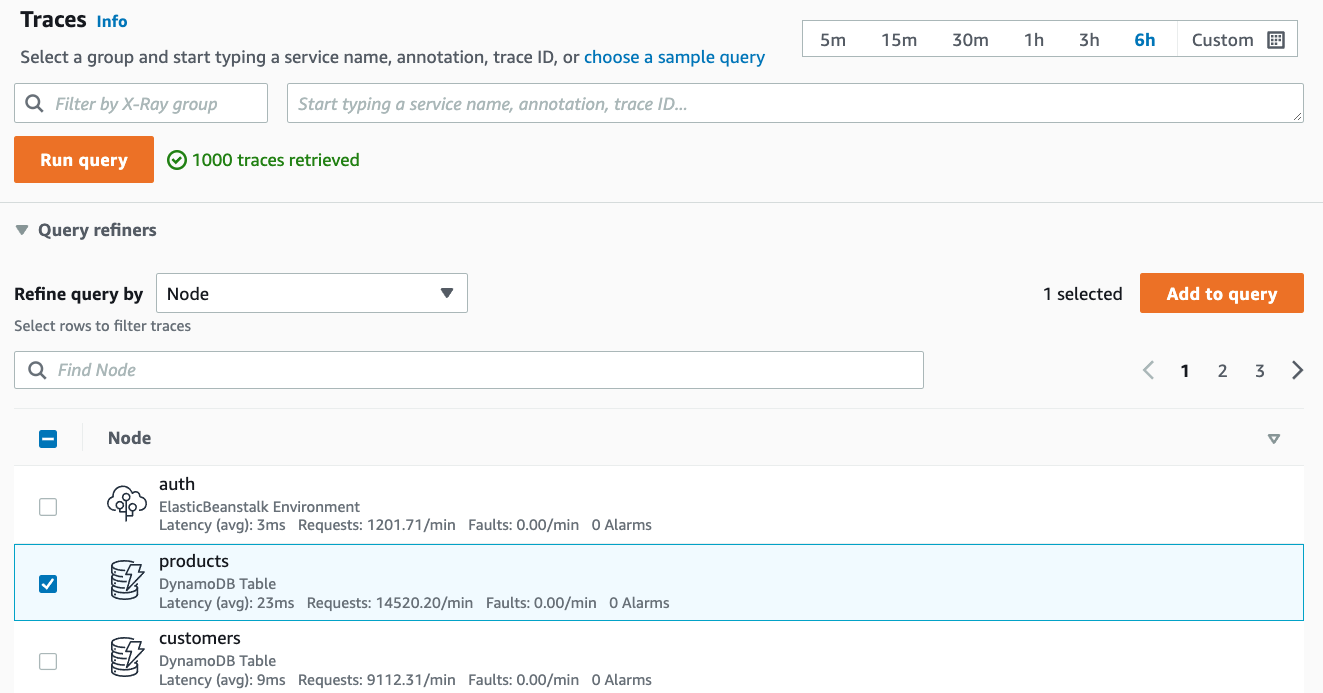Click the Node column sort arrow
The height and width of the screenshot is (693, 1323).
[x=1273, y=439]
